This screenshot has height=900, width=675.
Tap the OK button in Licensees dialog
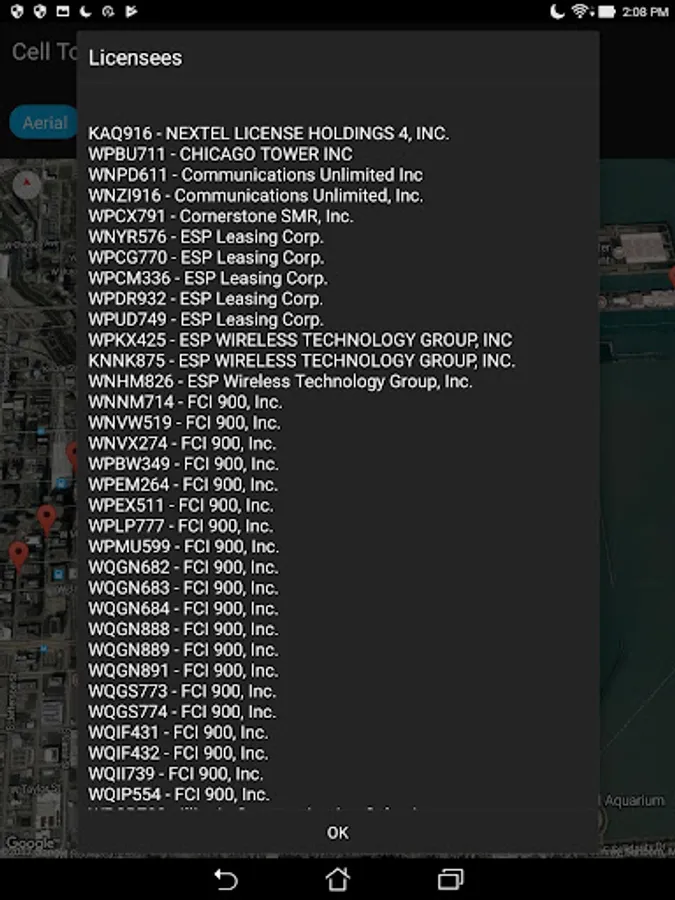coord(338,833)
